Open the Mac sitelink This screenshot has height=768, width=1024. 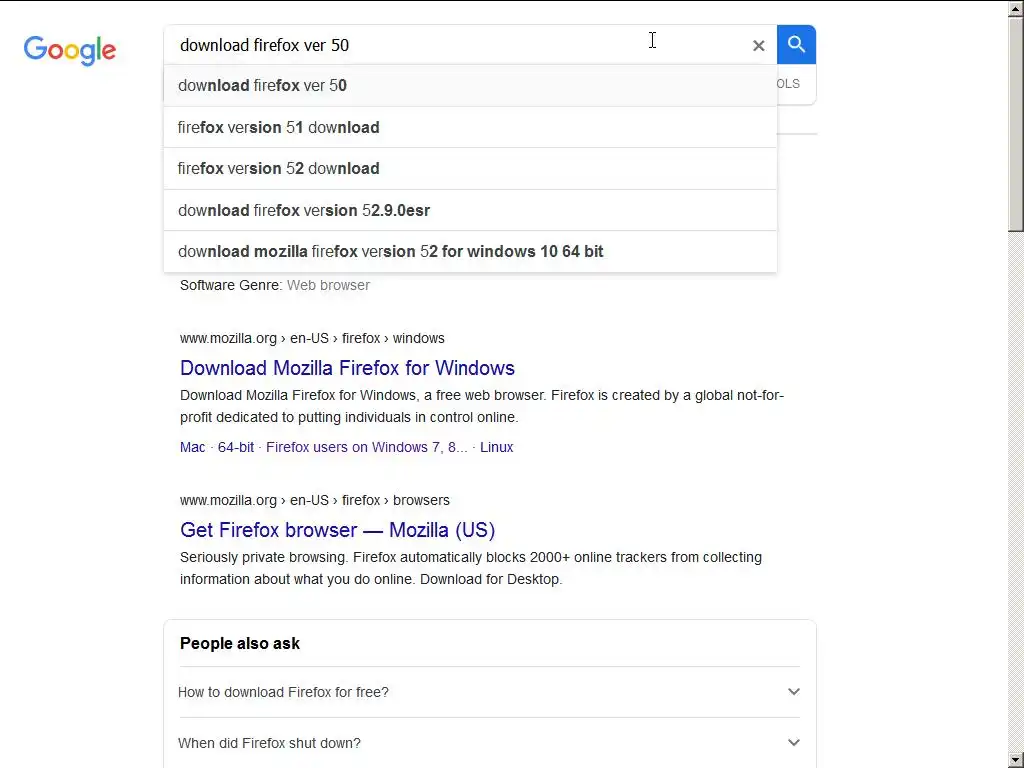[193, 447]
